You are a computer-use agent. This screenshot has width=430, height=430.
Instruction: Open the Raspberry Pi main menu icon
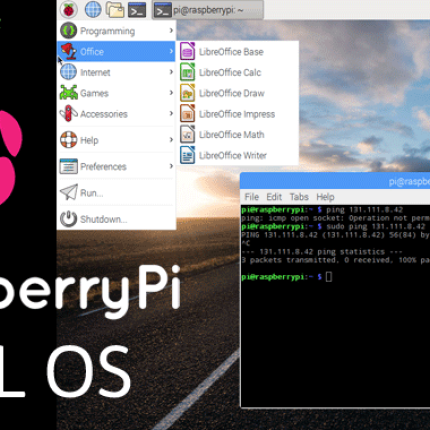(x=69, y=10)
